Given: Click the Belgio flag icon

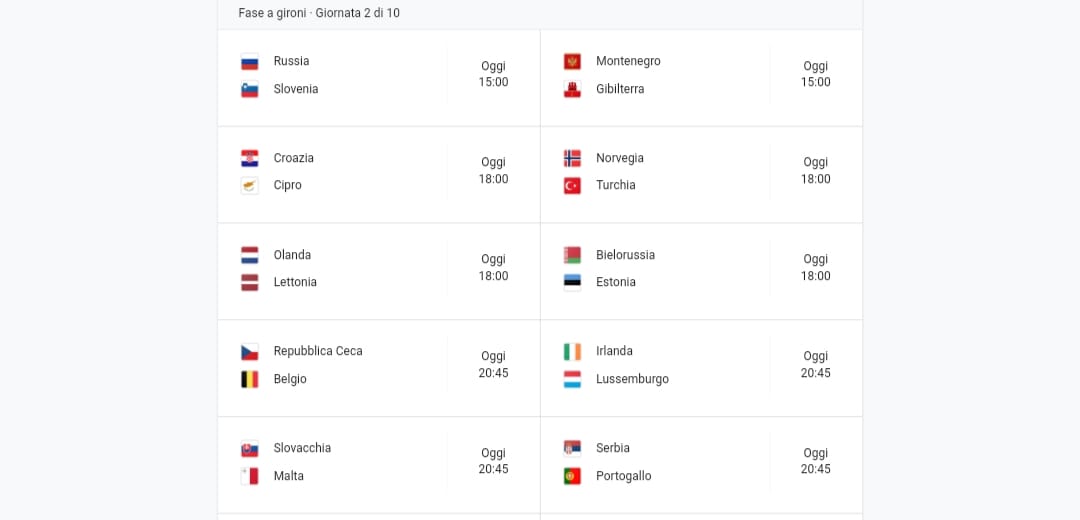Looking at the screenshot, I should 249,379.
